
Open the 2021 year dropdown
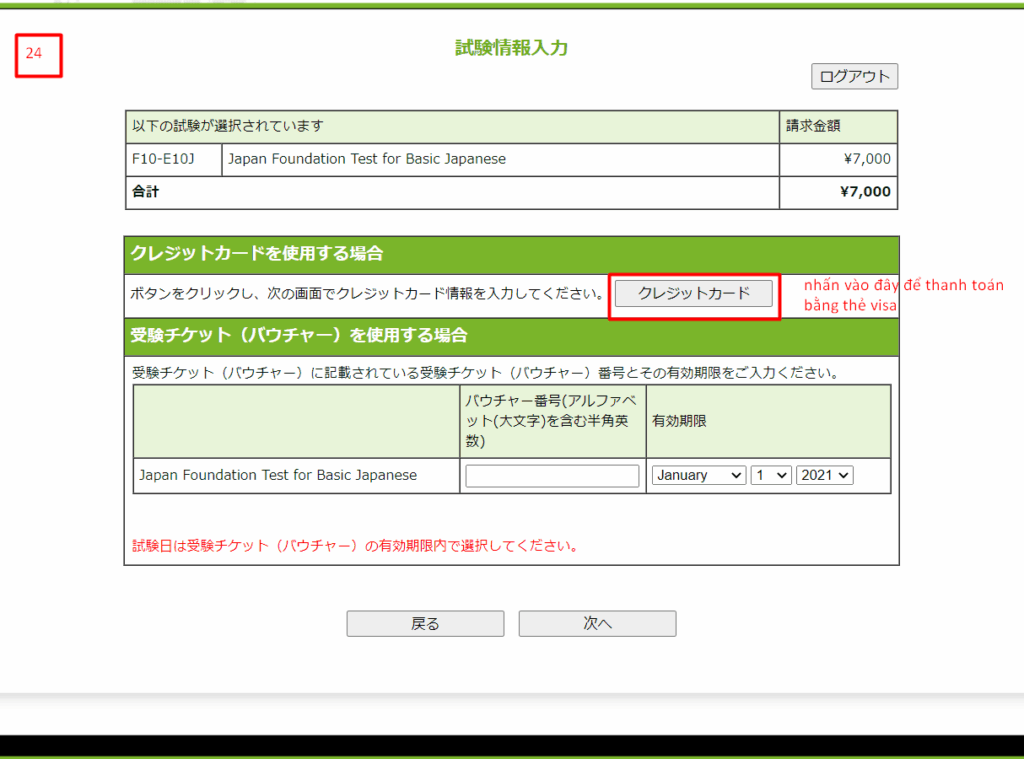[824, 476]
